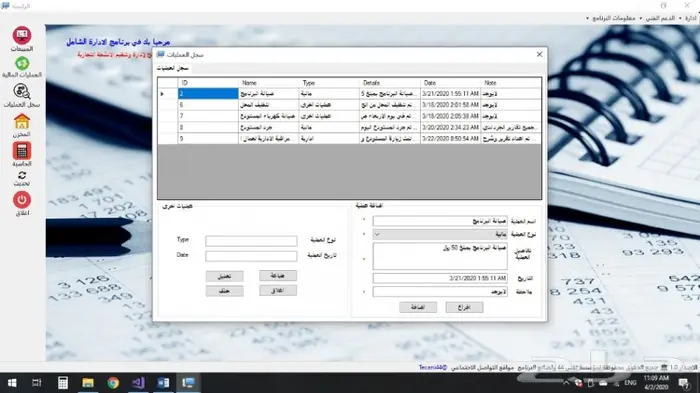Screen dimensions: 700x393
Task: Open Windows Start menu
Action: point(12,383)
